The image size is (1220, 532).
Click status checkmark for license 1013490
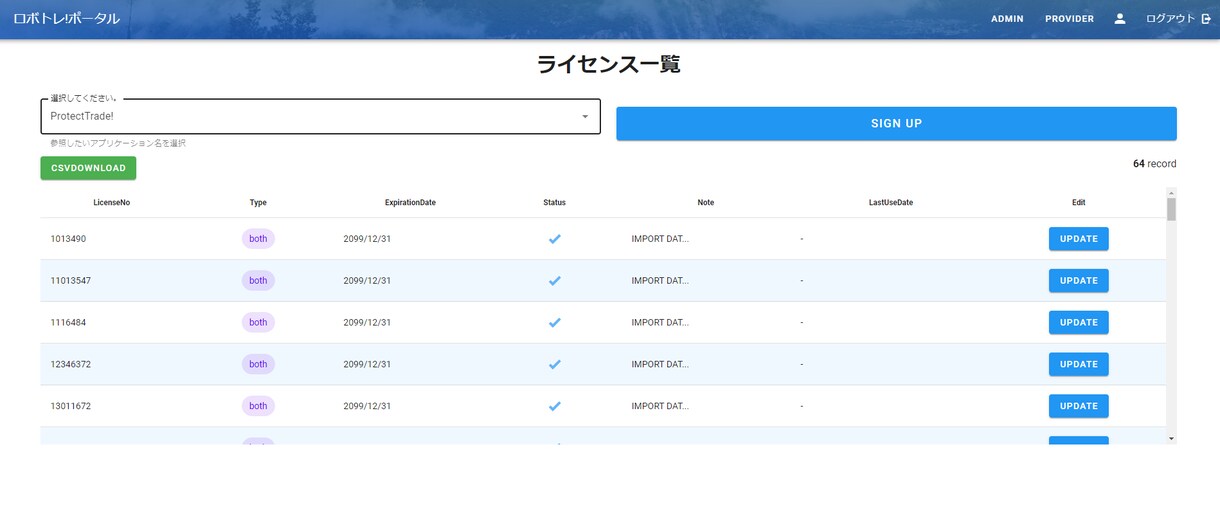point(554,239)
